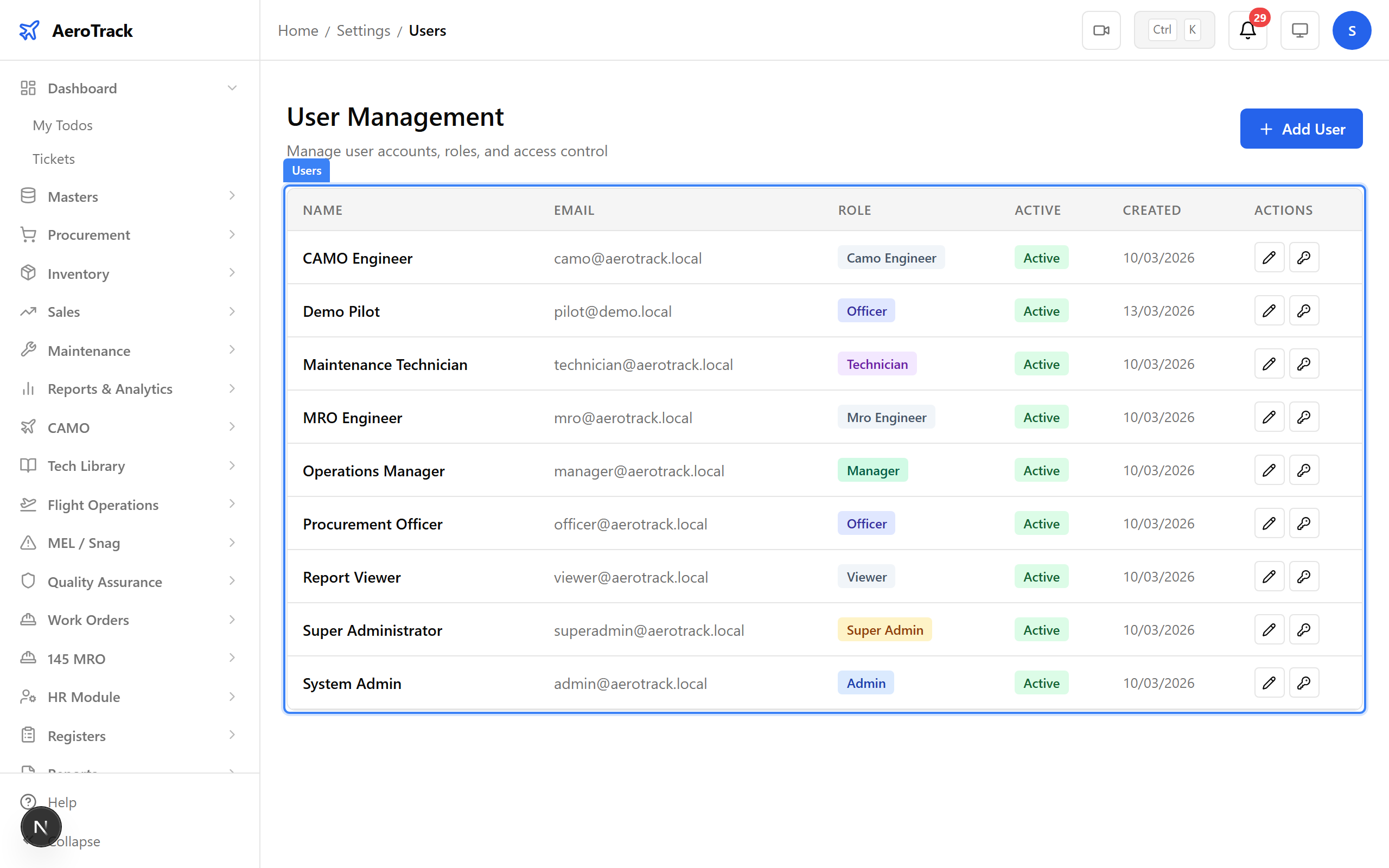Click the S profile avatar circle
Viewport: 1389px width, 868px height.
[1352, 30]
